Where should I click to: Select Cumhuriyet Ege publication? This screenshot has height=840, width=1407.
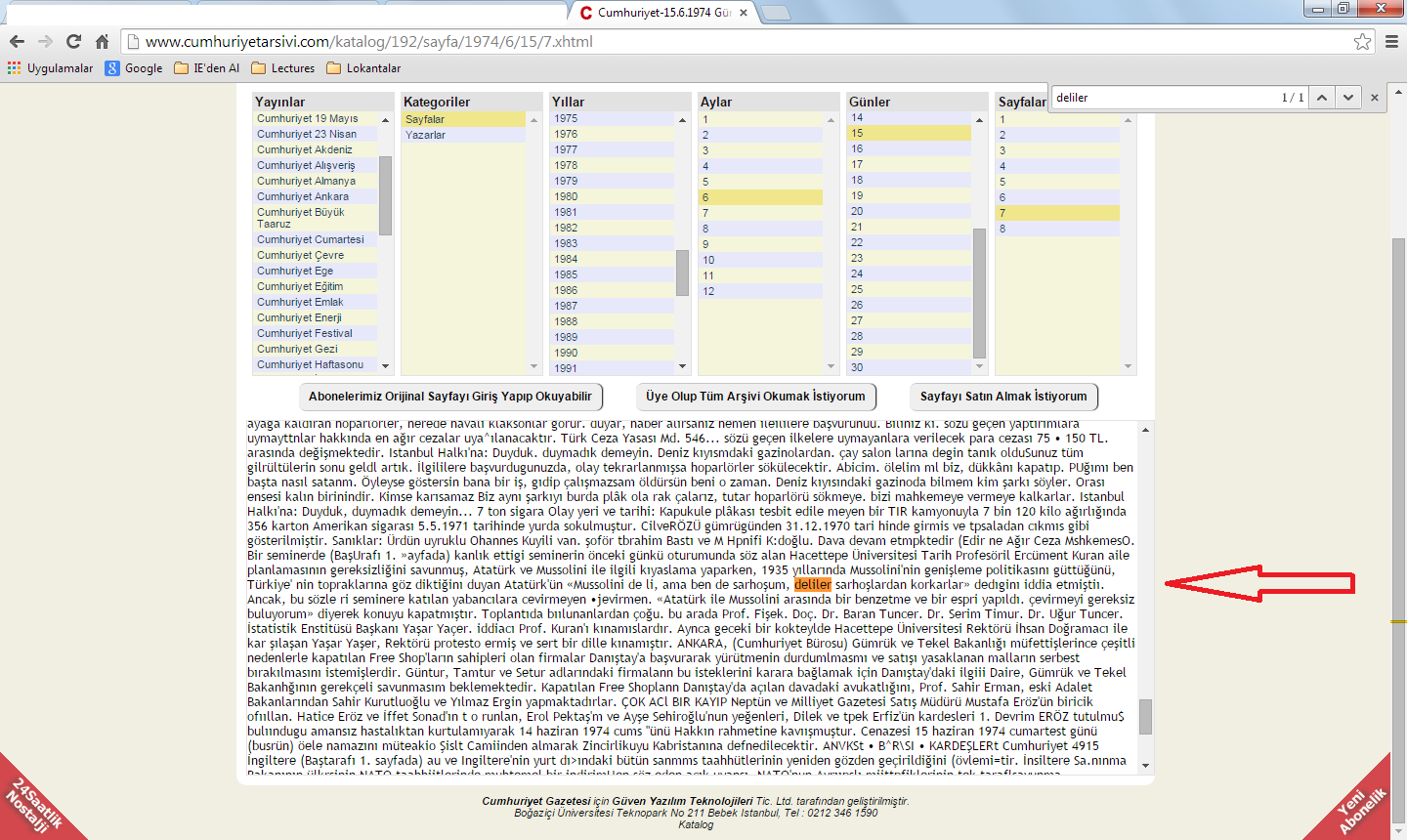coord(316,271)
